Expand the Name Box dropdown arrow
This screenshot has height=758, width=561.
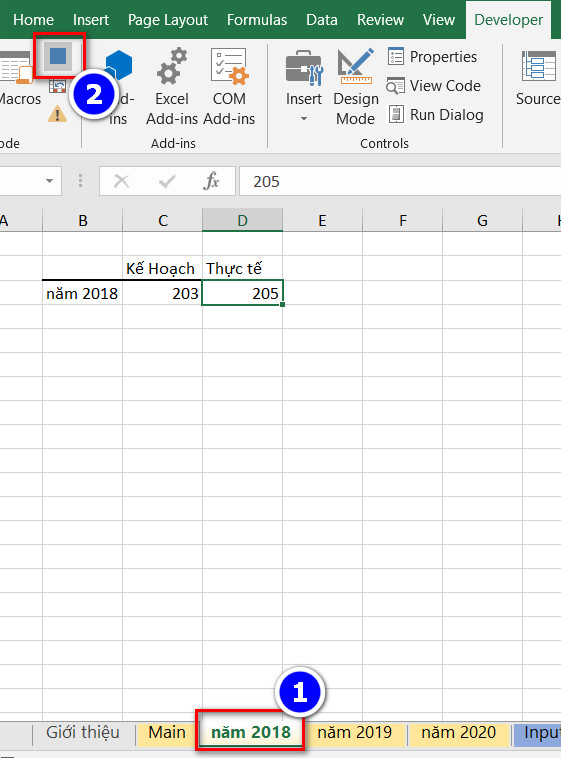coord(49,181)
